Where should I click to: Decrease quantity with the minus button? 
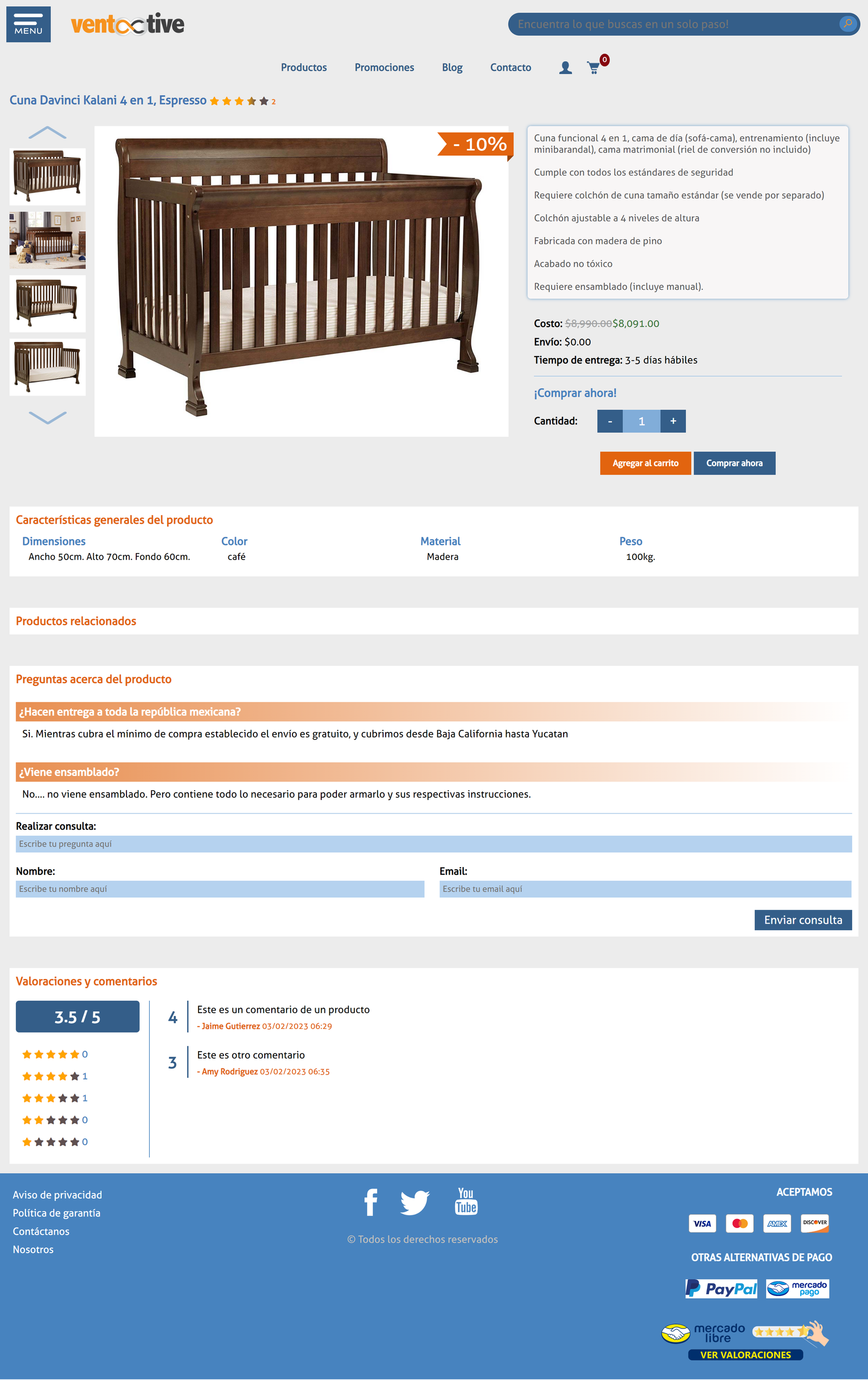[x=610, y=421]
